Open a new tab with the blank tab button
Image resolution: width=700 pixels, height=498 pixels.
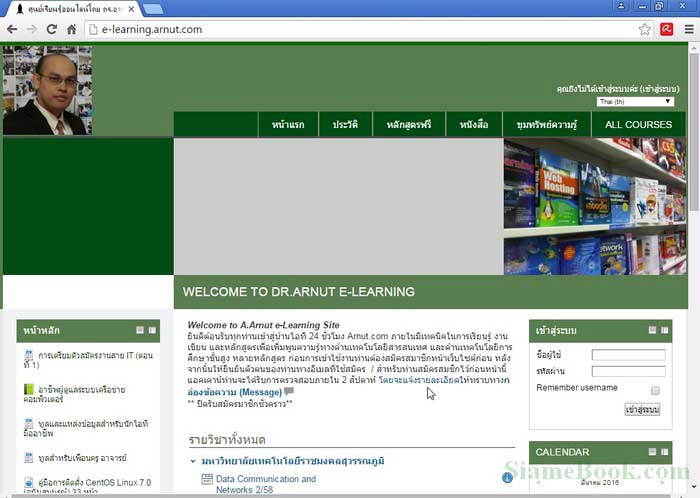153,9
